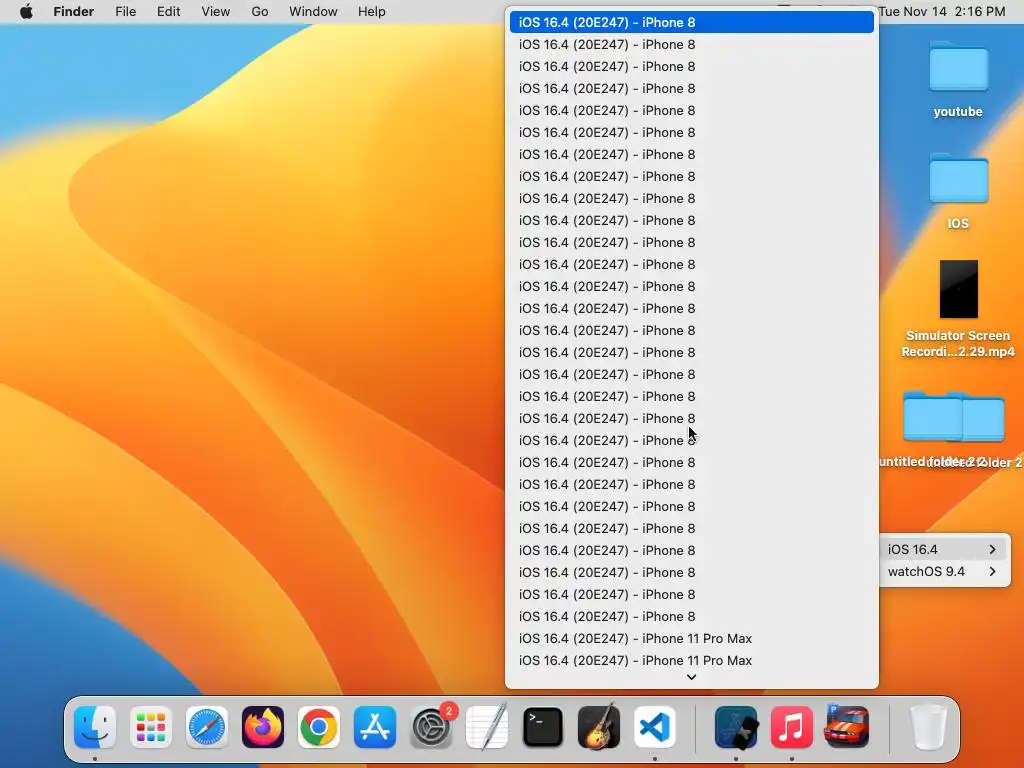Open the Go menu

point(260,11)
